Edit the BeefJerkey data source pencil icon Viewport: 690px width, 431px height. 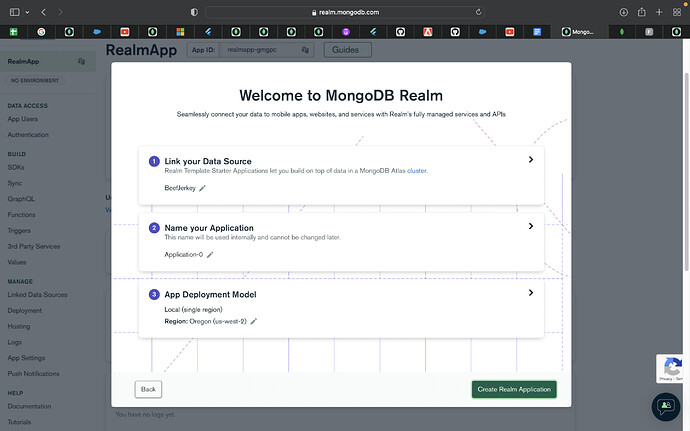(202, 188)
